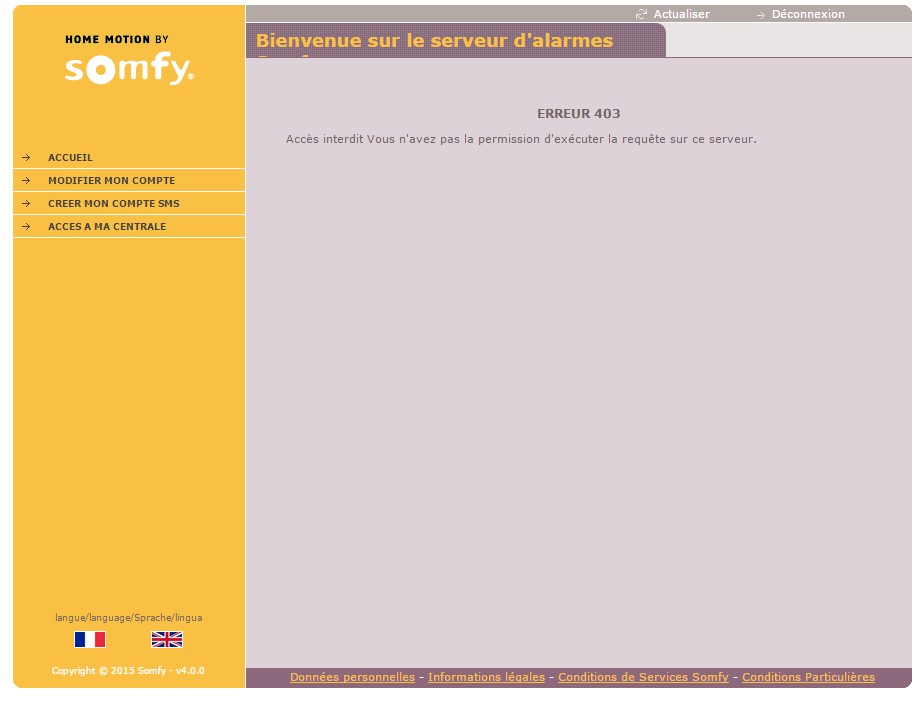
Task: Open the Informations légales footer link
Action: tap(486, 678)
